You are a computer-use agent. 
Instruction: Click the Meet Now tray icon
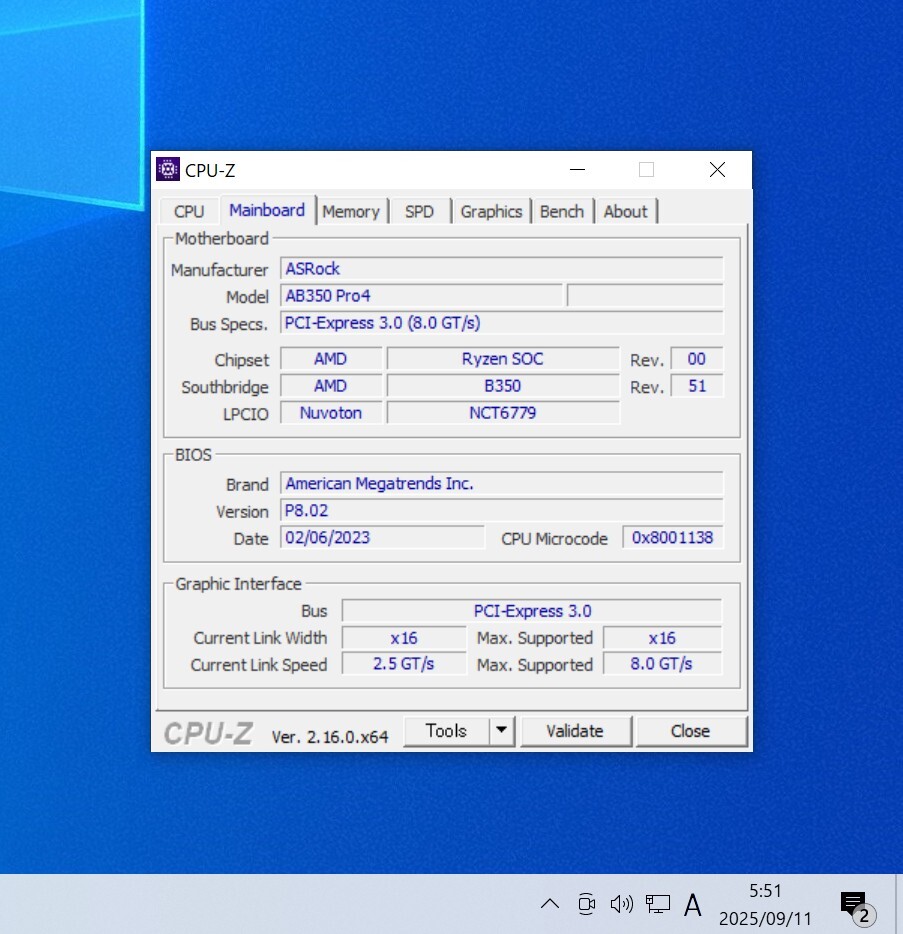point(587,904)
